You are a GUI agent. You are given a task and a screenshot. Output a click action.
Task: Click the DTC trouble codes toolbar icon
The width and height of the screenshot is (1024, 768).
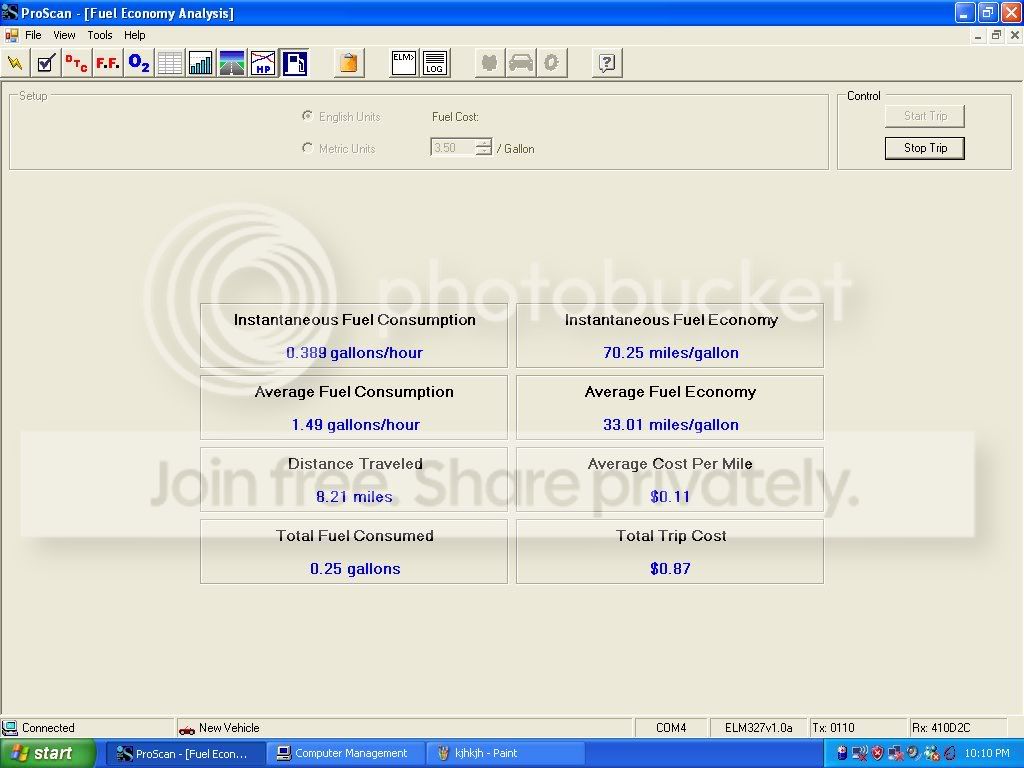tap(76, 64)
